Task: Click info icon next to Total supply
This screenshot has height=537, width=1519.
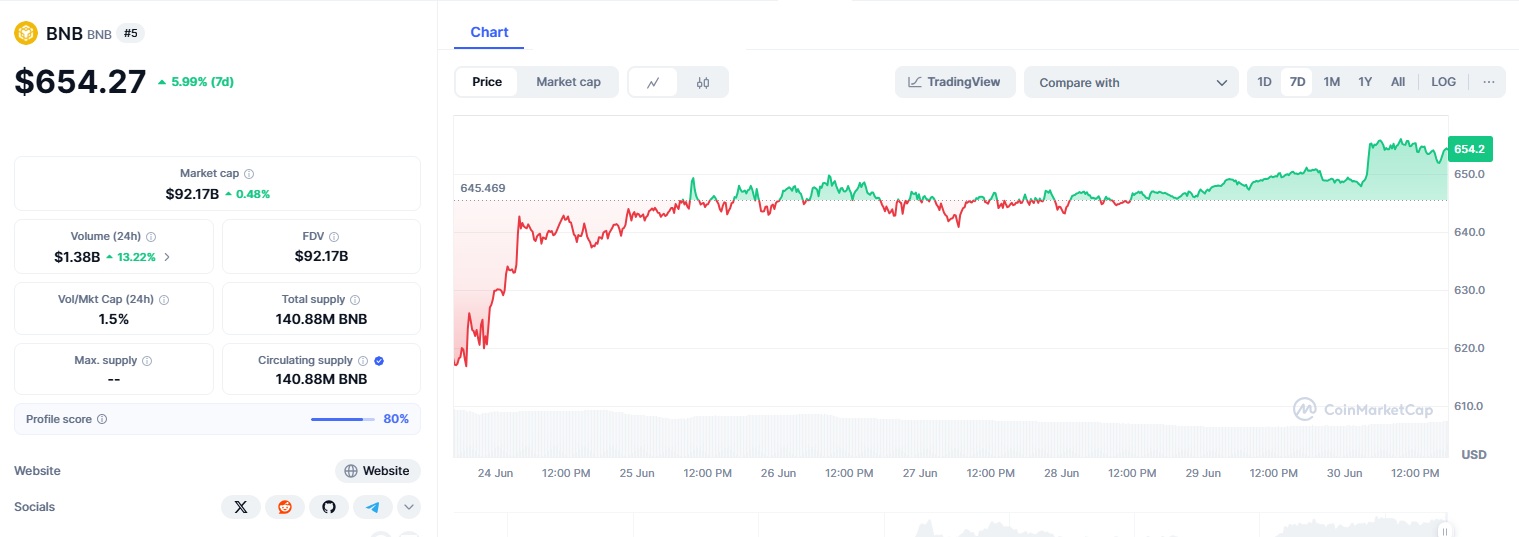Action: (x=355, y=299)
